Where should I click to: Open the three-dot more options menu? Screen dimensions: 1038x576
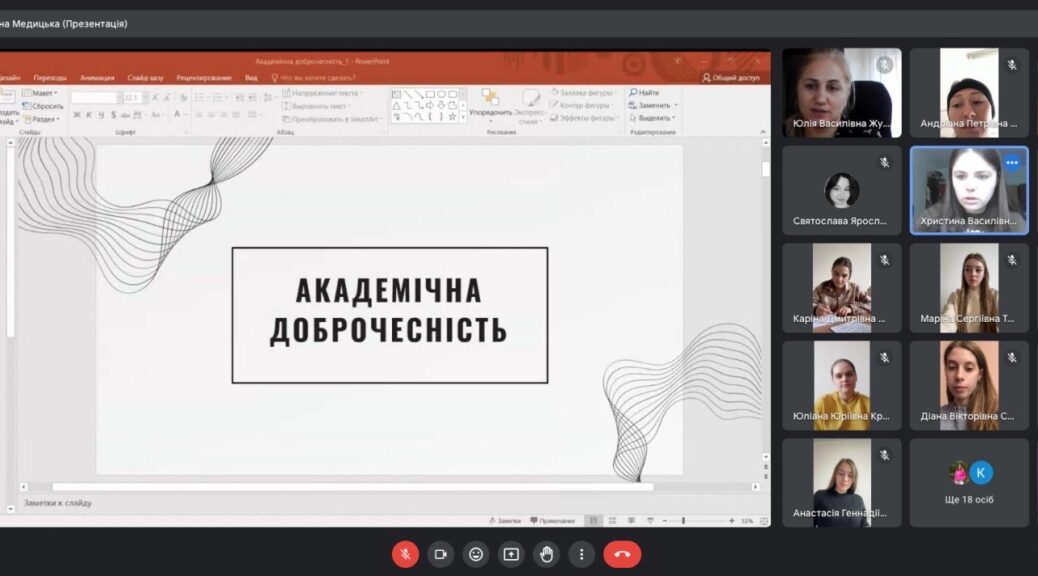(x=581, y=554)
